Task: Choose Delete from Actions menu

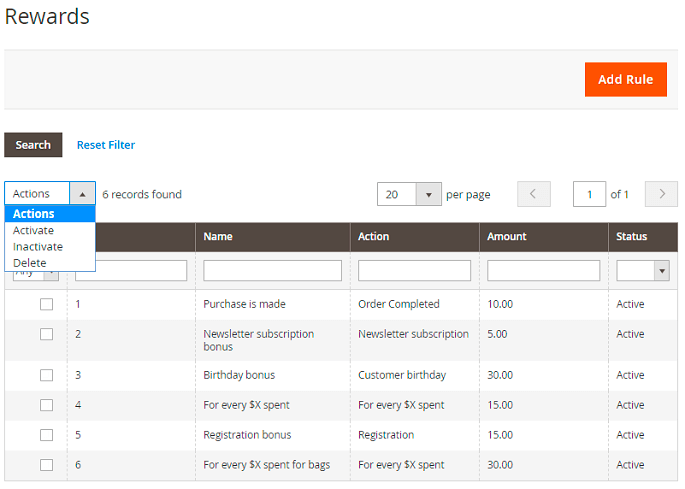Action: click(x=30, y=263)
